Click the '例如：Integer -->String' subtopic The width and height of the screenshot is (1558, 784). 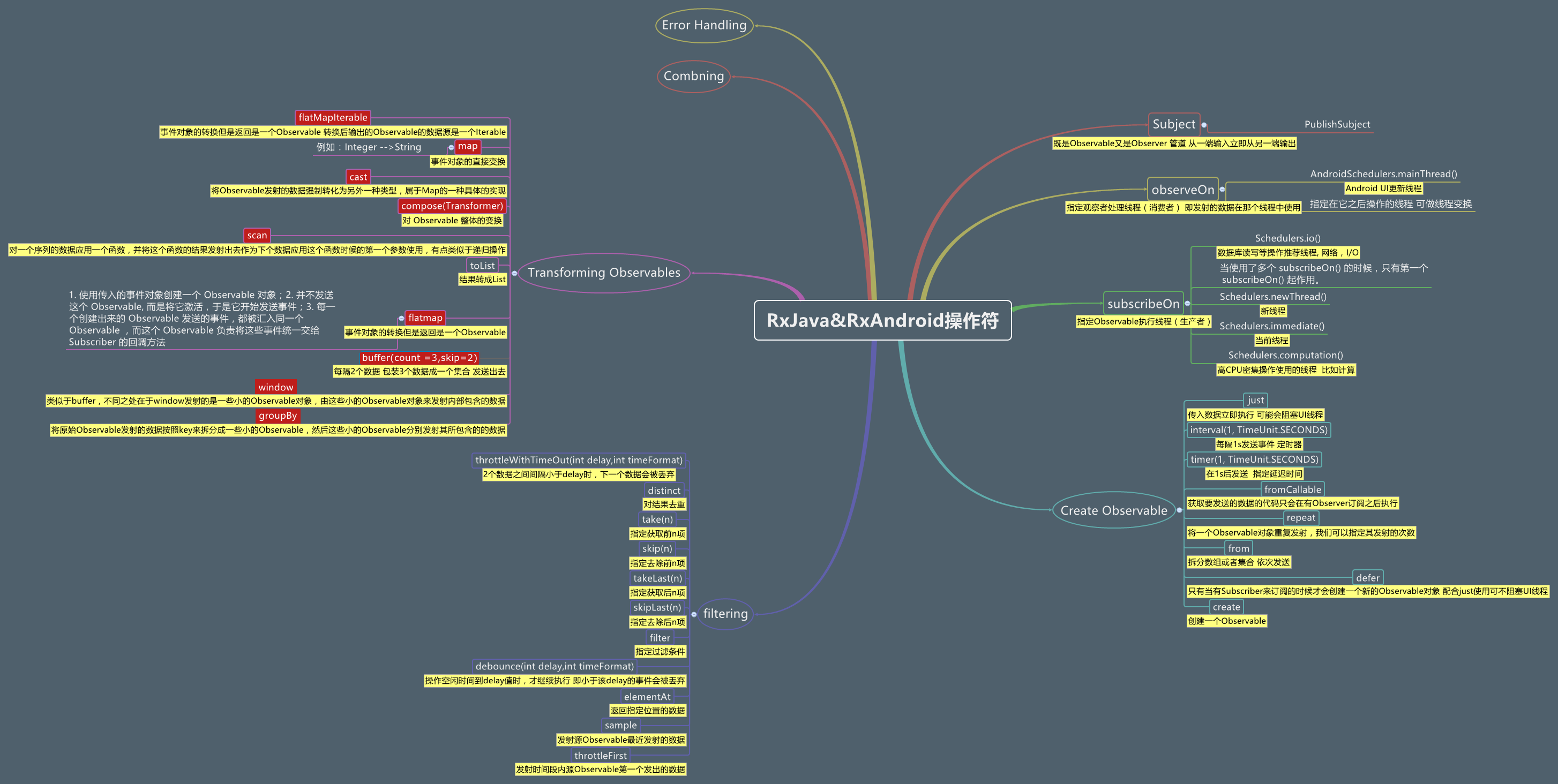point(369,147)
